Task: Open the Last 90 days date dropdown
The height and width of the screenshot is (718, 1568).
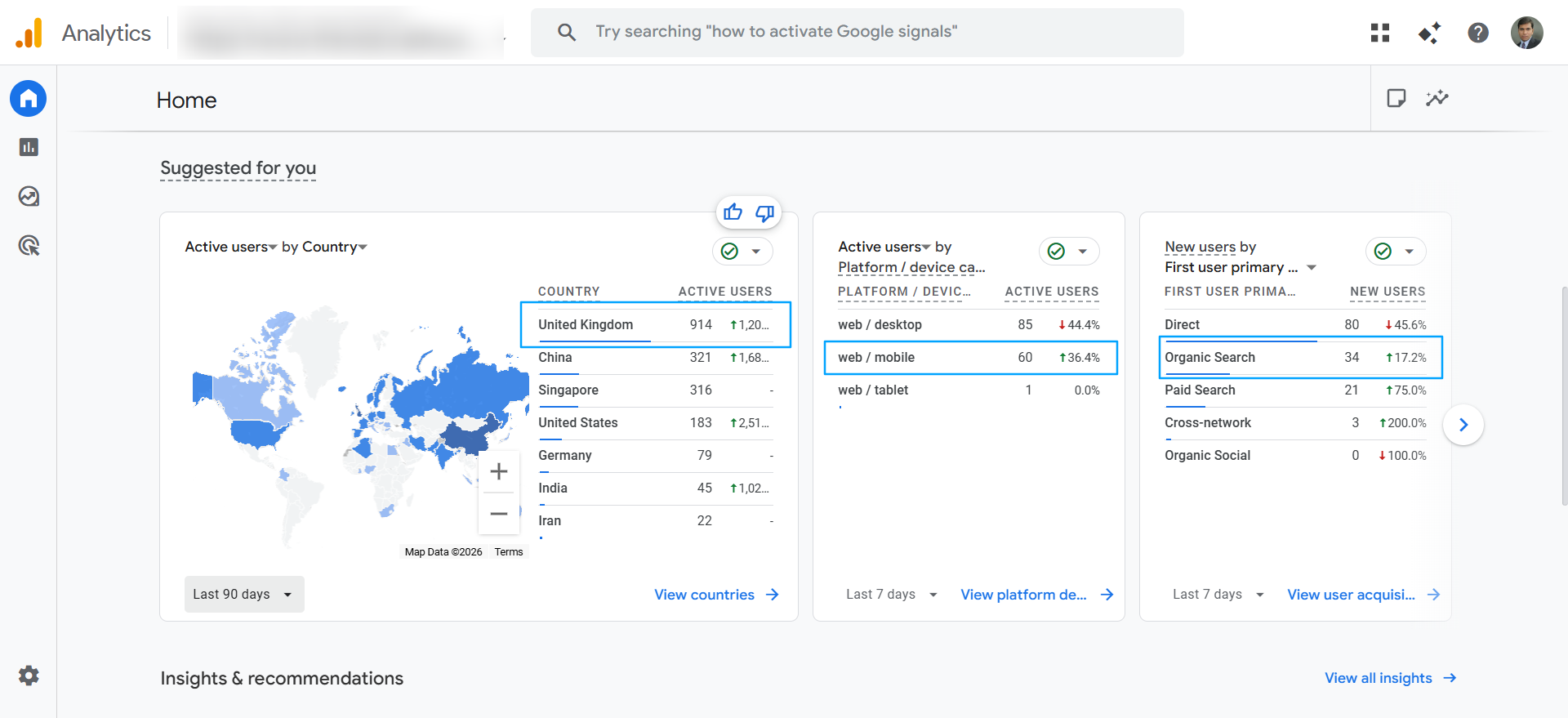Action: pyautogui.click(x=244, y=594)
